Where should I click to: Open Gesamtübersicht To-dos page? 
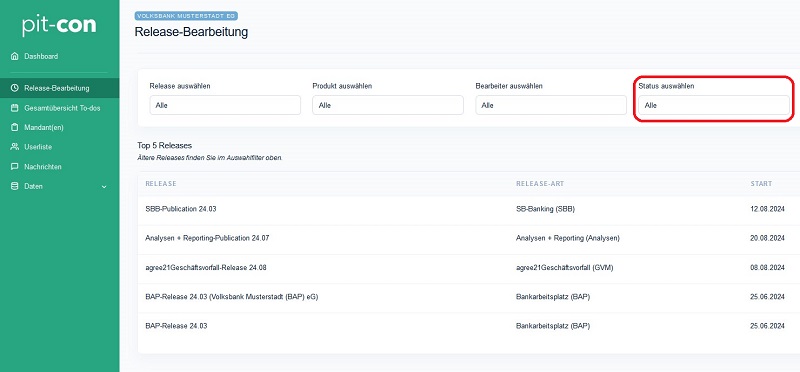62,108
